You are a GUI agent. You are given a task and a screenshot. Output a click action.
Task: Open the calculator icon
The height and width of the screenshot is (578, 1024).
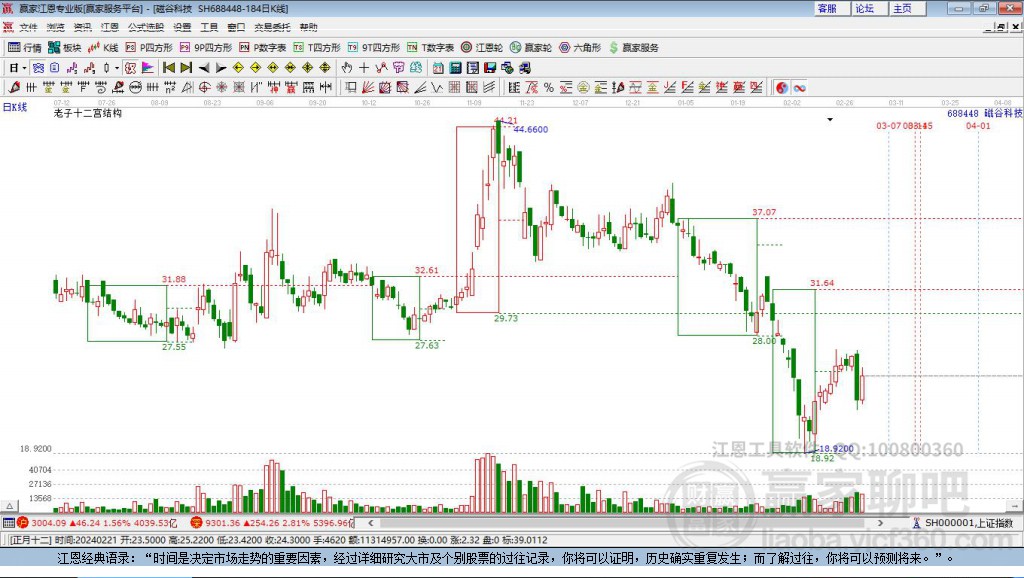coord(455,68)
